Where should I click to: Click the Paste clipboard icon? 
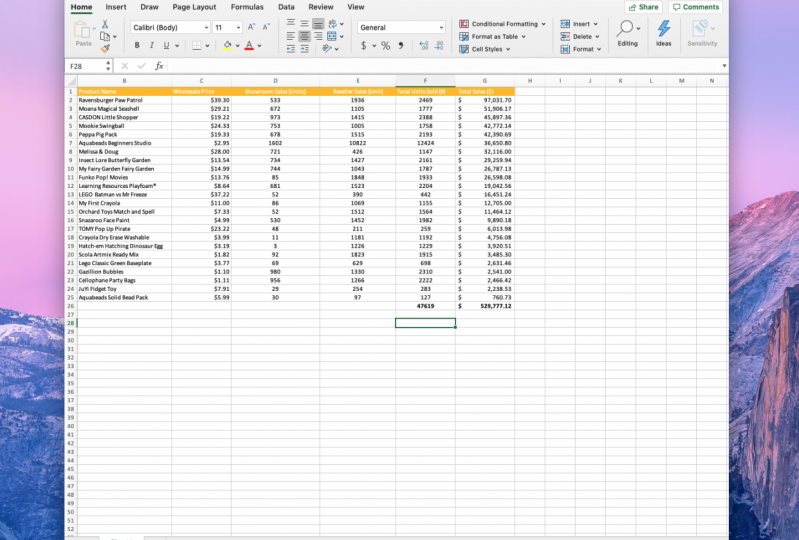82,29
